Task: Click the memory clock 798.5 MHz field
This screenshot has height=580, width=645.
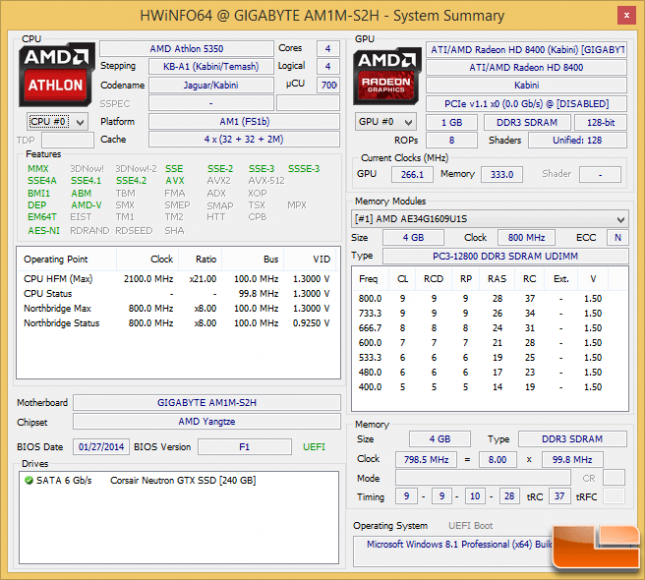Action: [426, 460]
